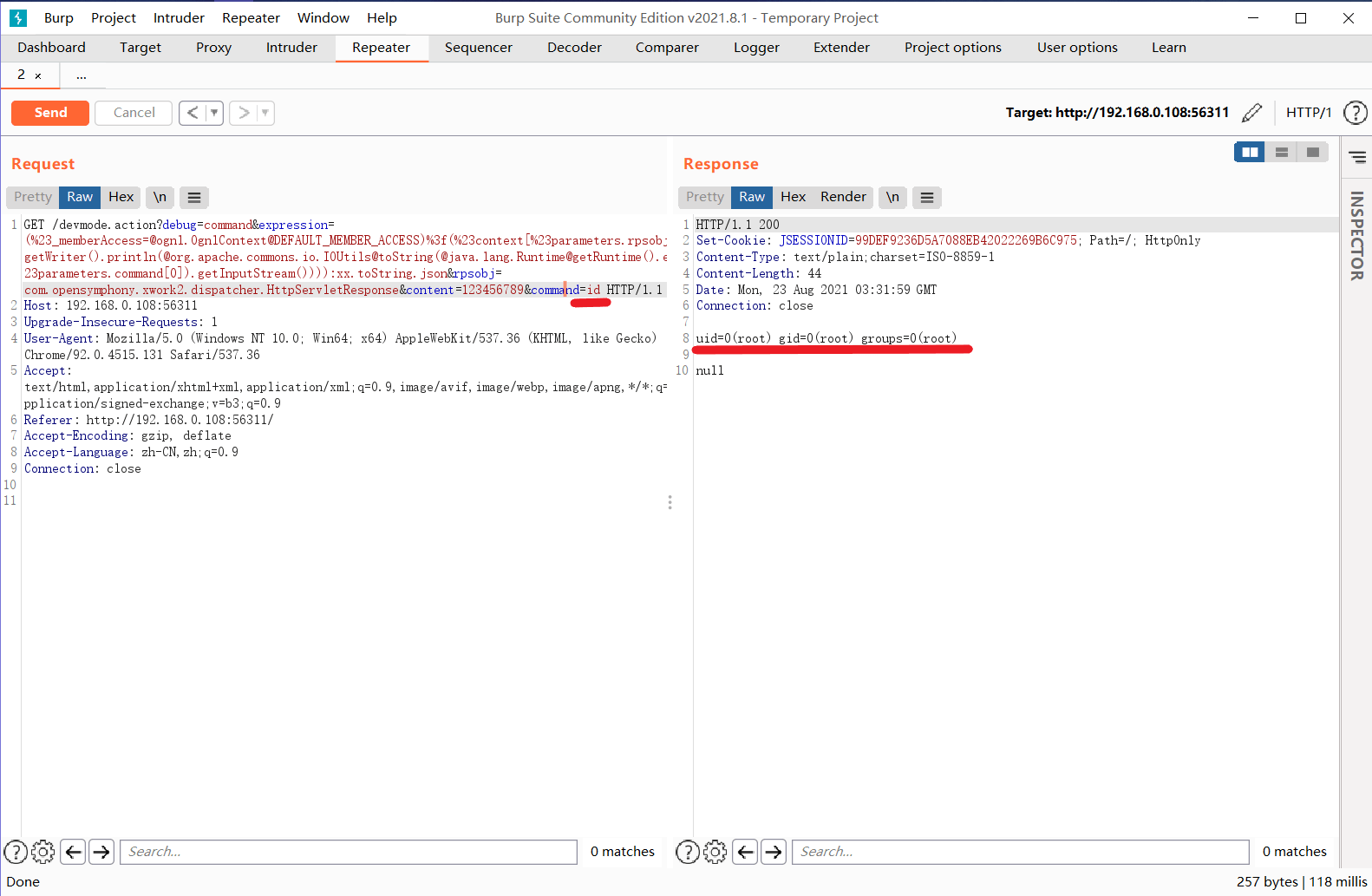The image size is (1372, 896).
Task: Go to previous request history arrow
Action: tap(193, 113)
